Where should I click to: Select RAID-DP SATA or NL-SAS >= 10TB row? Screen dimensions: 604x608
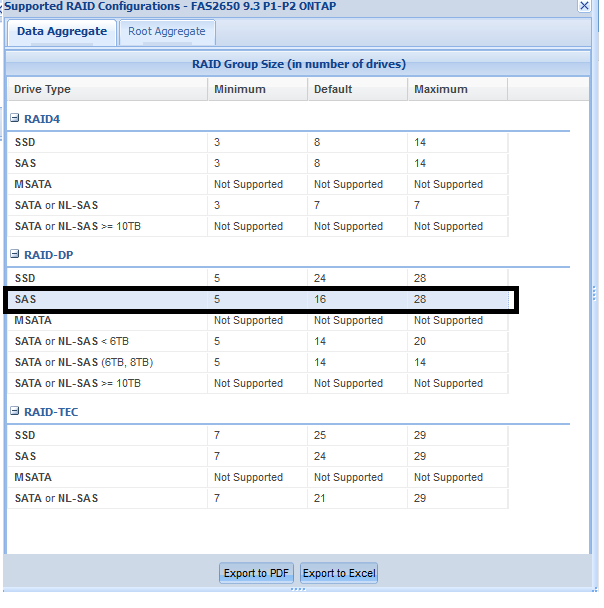(258, 383)
